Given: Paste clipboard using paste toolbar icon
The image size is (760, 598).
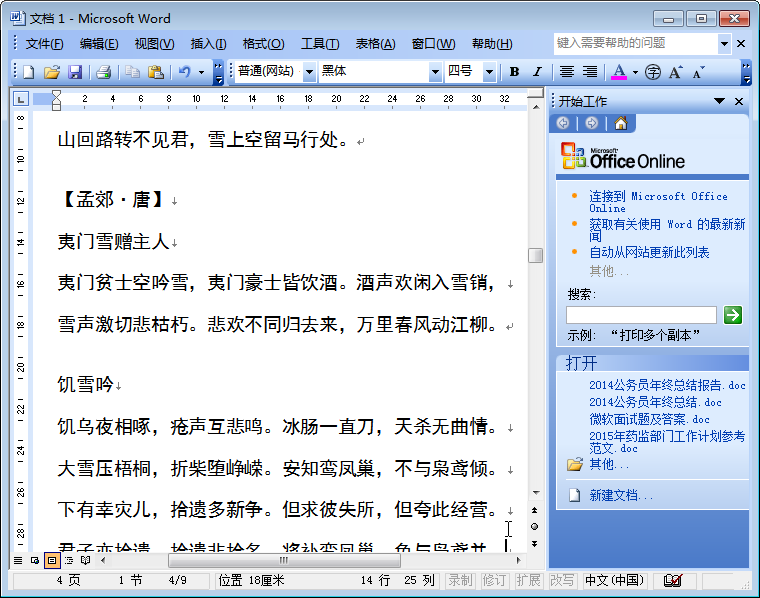Looking at the screenshot, I should click(156, 72).
